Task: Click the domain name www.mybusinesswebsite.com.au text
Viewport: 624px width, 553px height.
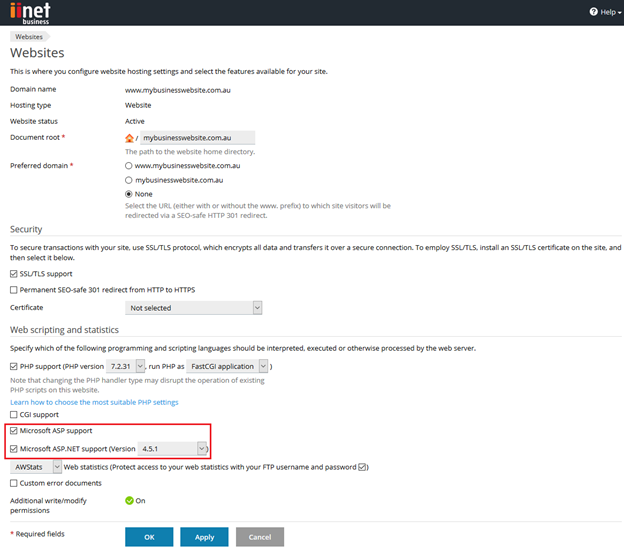Action: tap(178, 90)
